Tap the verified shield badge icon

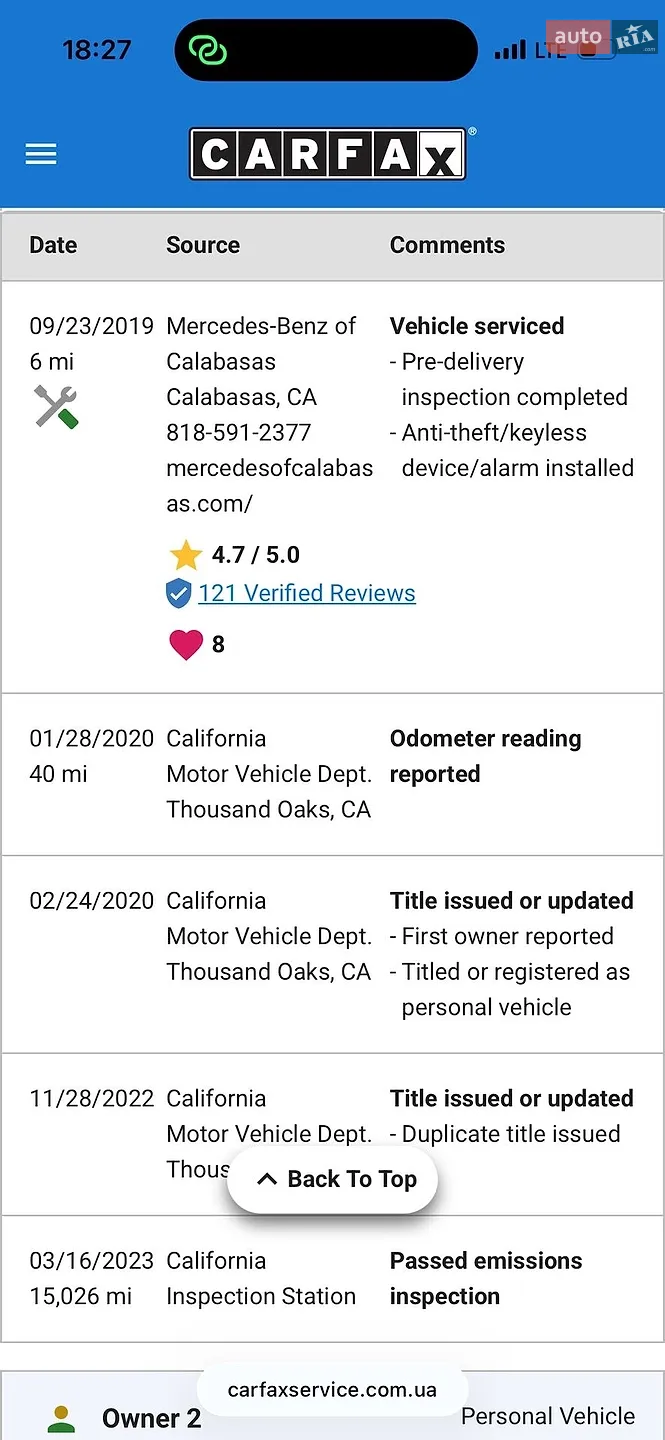point(178,594)
